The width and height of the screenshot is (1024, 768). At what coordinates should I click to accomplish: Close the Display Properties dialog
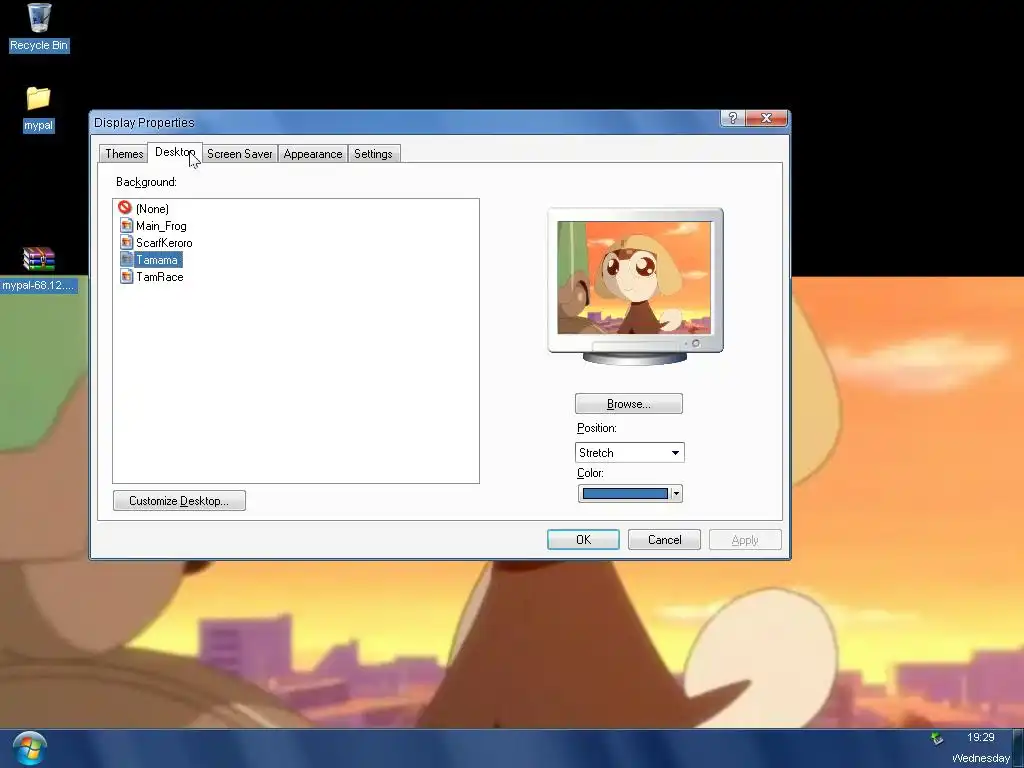(767, 118)
